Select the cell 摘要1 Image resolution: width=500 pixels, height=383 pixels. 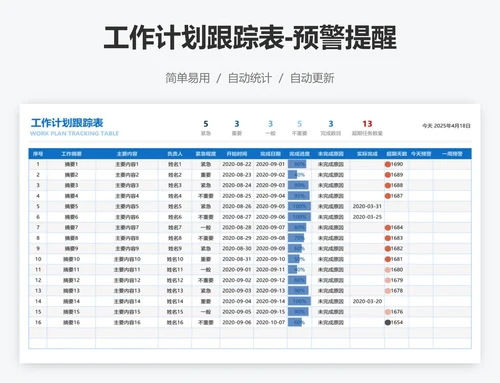71,164
